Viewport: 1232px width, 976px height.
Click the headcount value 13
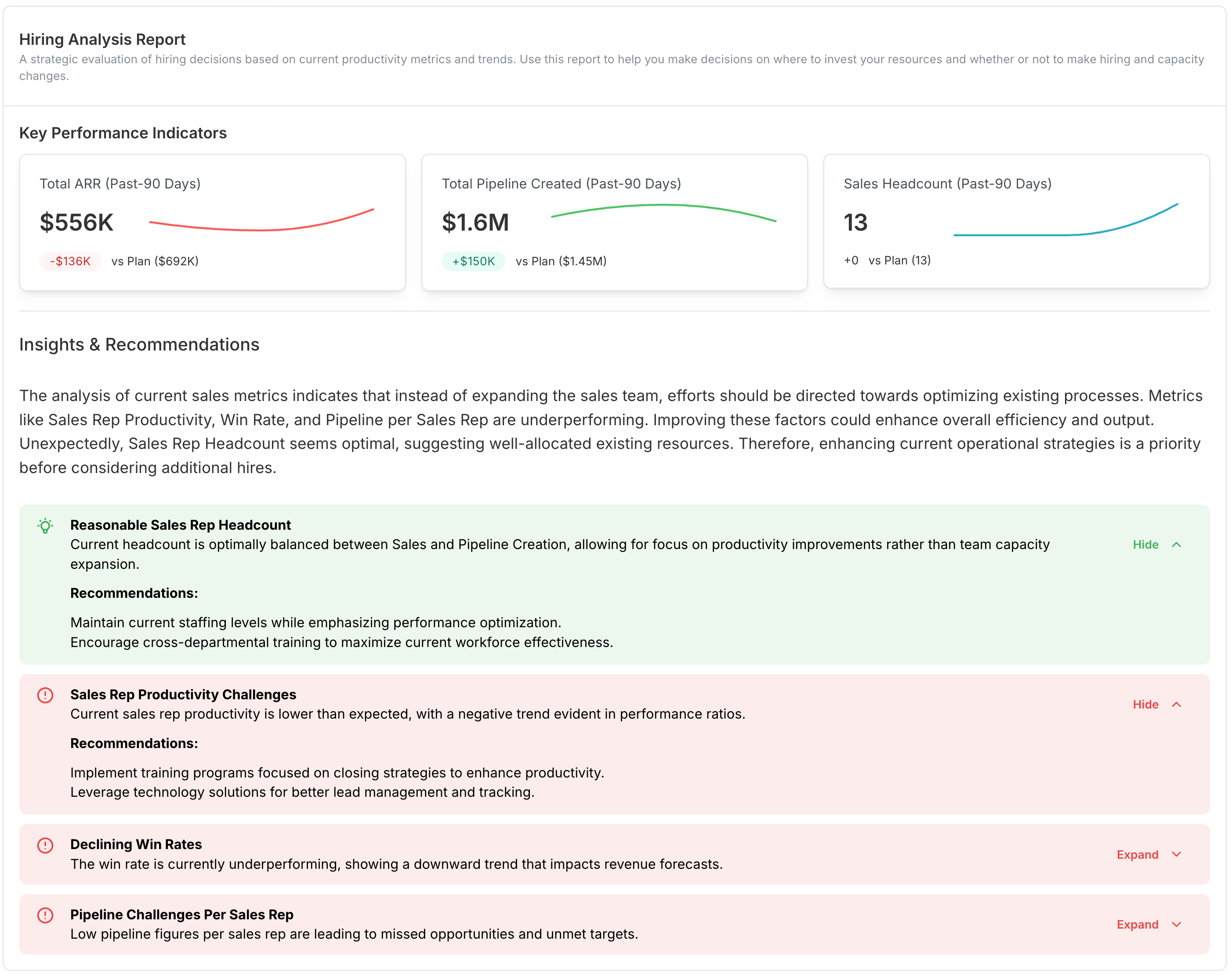pos(855,222)
